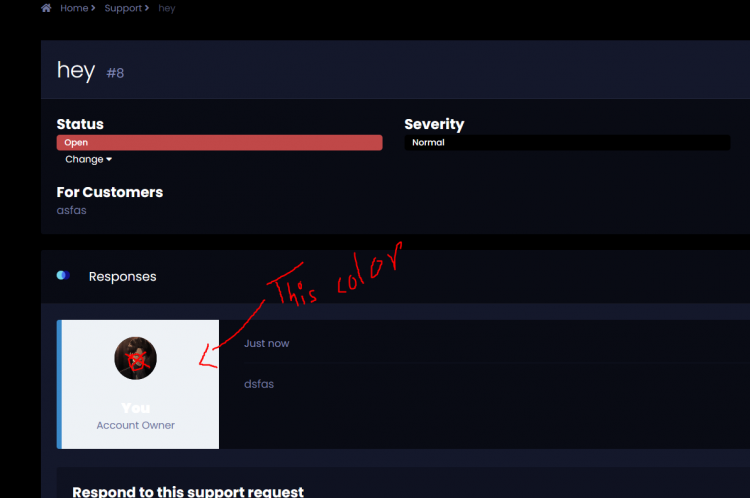This screenshot has height=498, width=750.
Task: Expand the Change status dropdown
Action: pos(88,159)
